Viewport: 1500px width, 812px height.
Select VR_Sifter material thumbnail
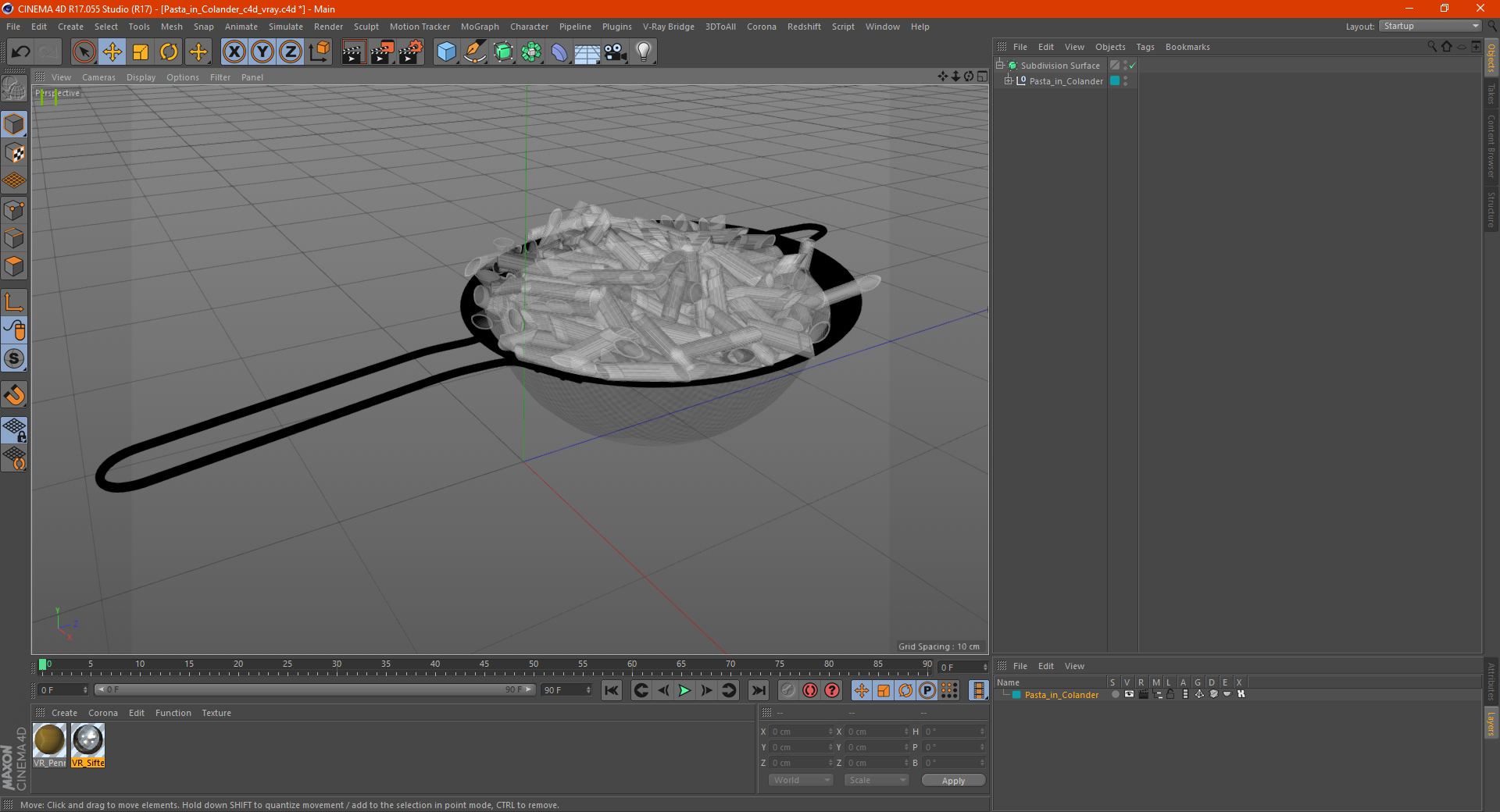tap(87, 746)
